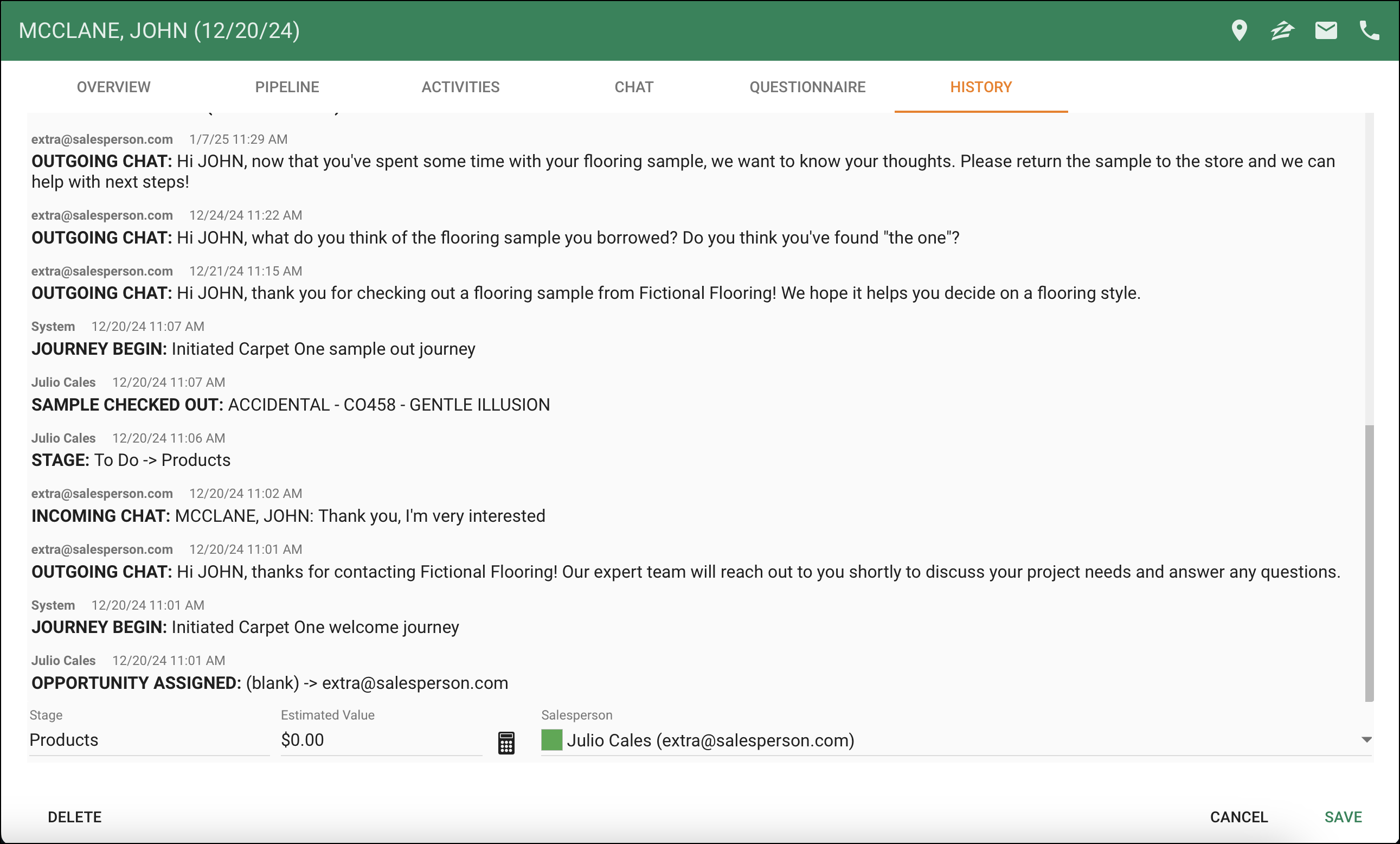Open the Questionnaire tab

pyautogui.click(x=807, y=87)
